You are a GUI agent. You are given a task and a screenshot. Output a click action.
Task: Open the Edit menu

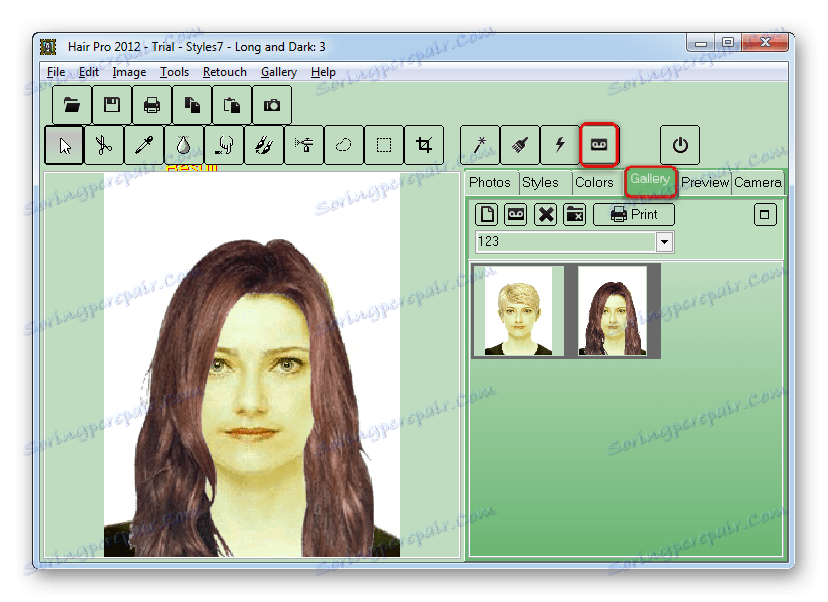[x=89, y=72]
